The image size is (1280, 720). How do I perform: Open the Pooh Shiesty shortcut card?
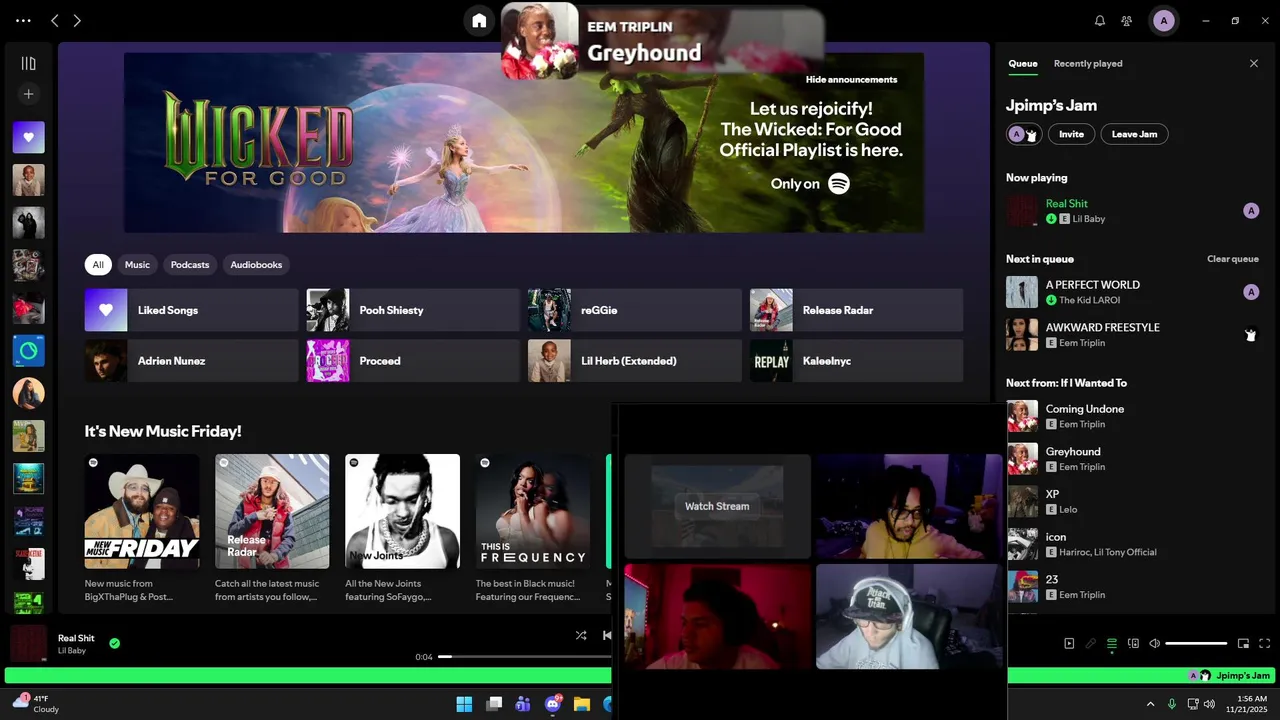[413, 310]
